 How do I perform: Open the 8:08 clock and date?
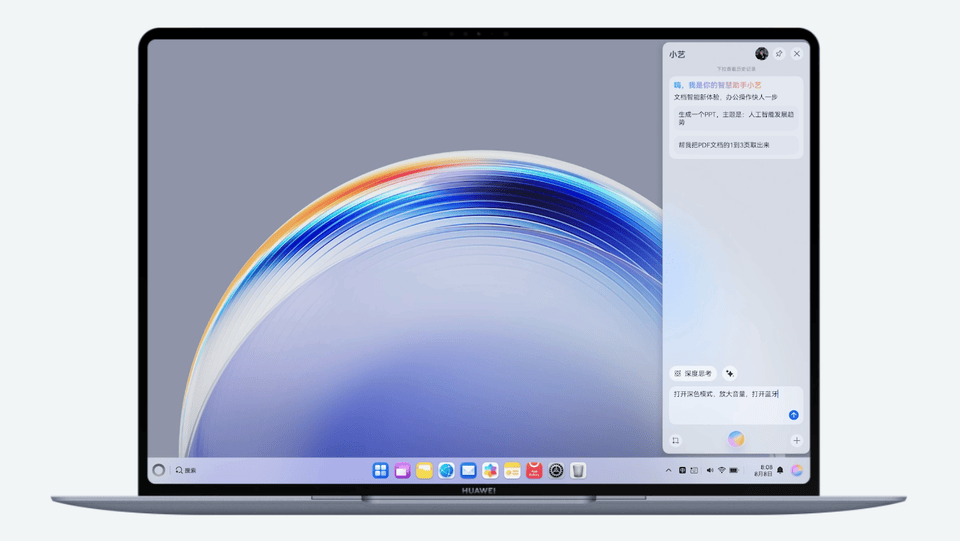click(x=763, y=470)
